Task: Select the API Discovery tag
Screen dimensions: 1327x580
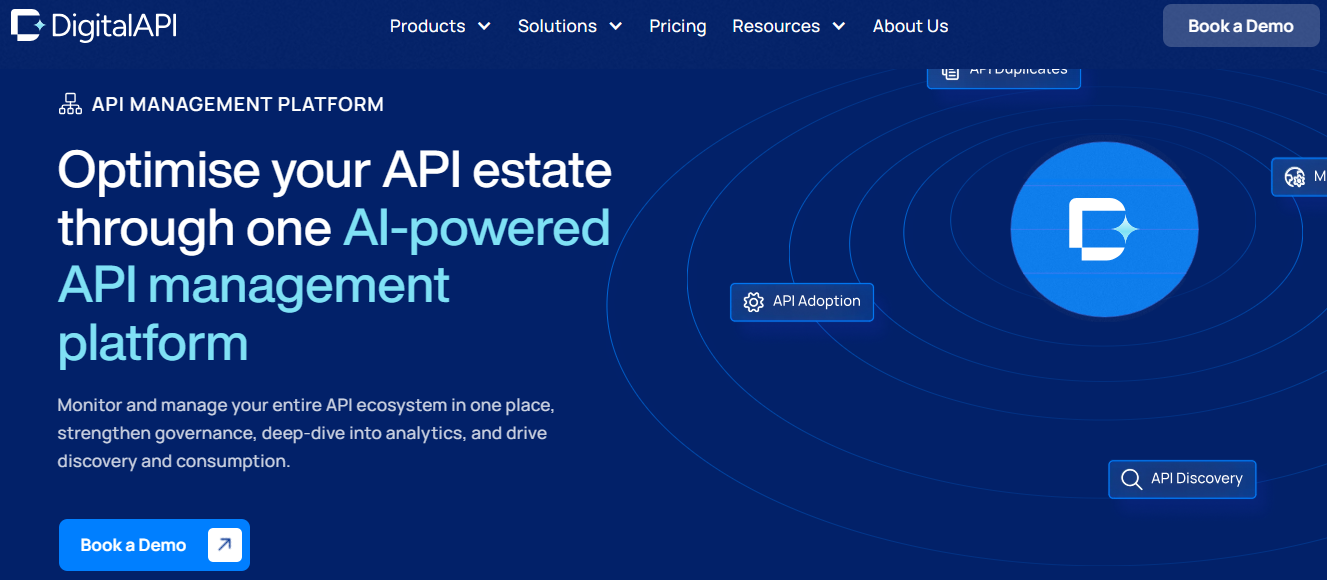Action: click(1182, 479)
